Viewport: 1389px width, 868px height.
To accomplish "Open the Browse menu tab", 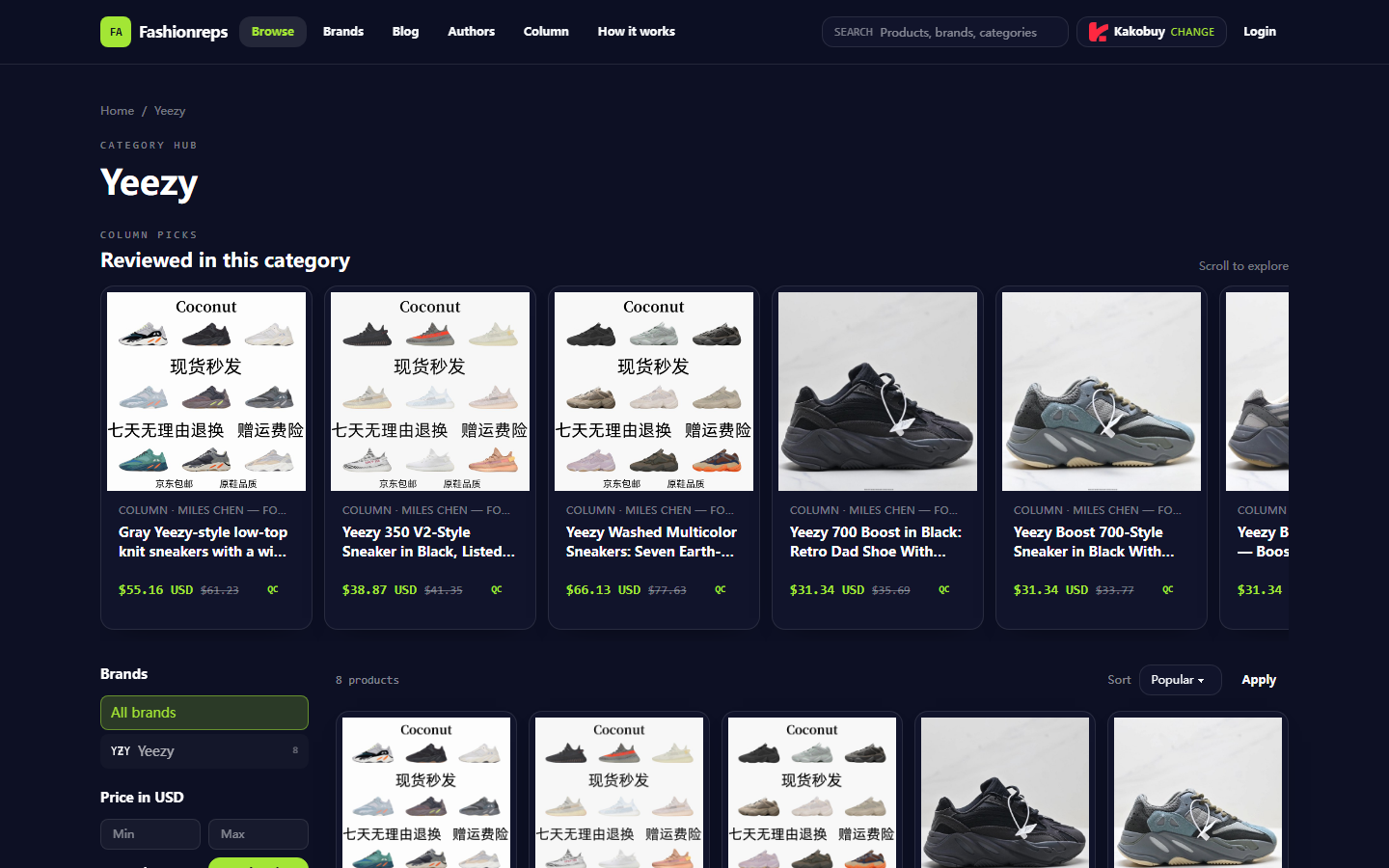I will tap(273, 32).
